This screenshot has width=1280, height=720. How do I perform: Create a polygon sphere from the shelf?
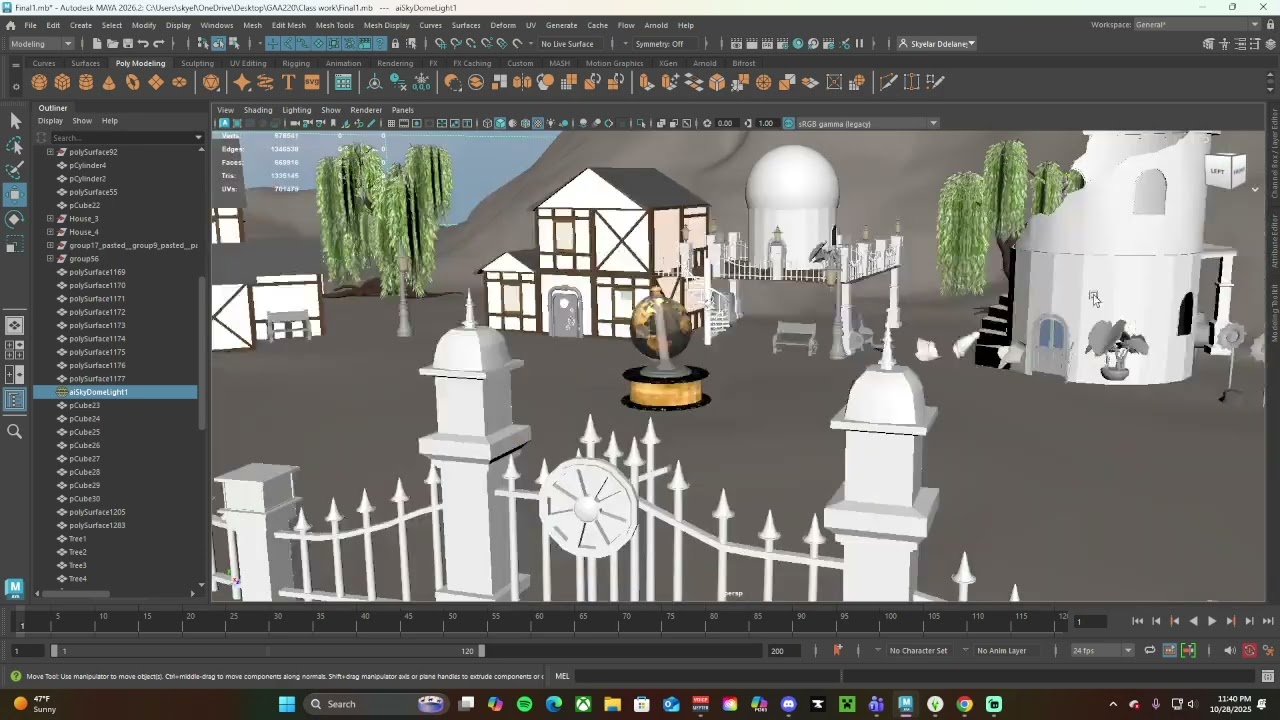pos(39,82)
